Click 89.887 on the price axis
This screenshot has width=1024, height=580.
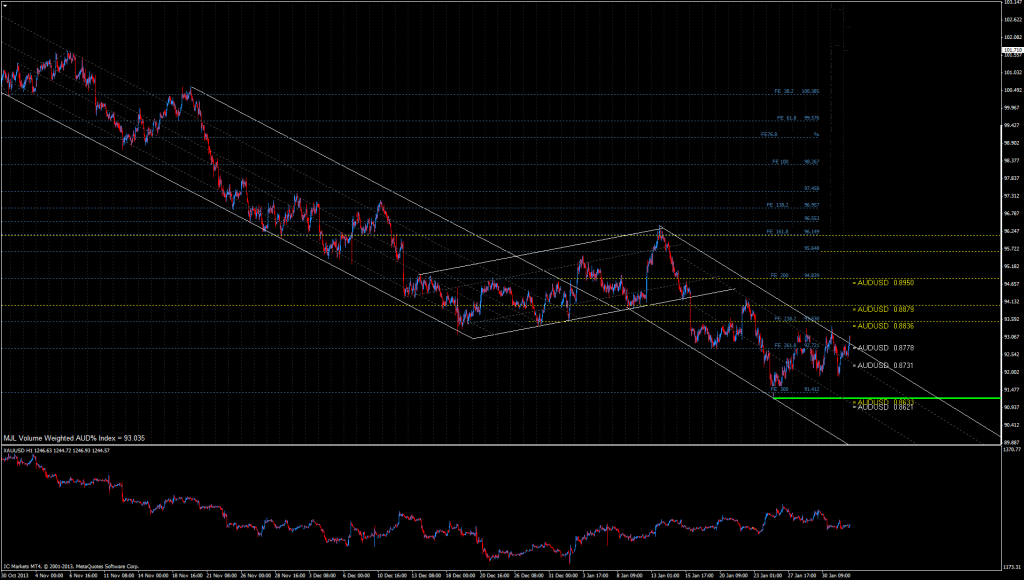[1014, 442]
